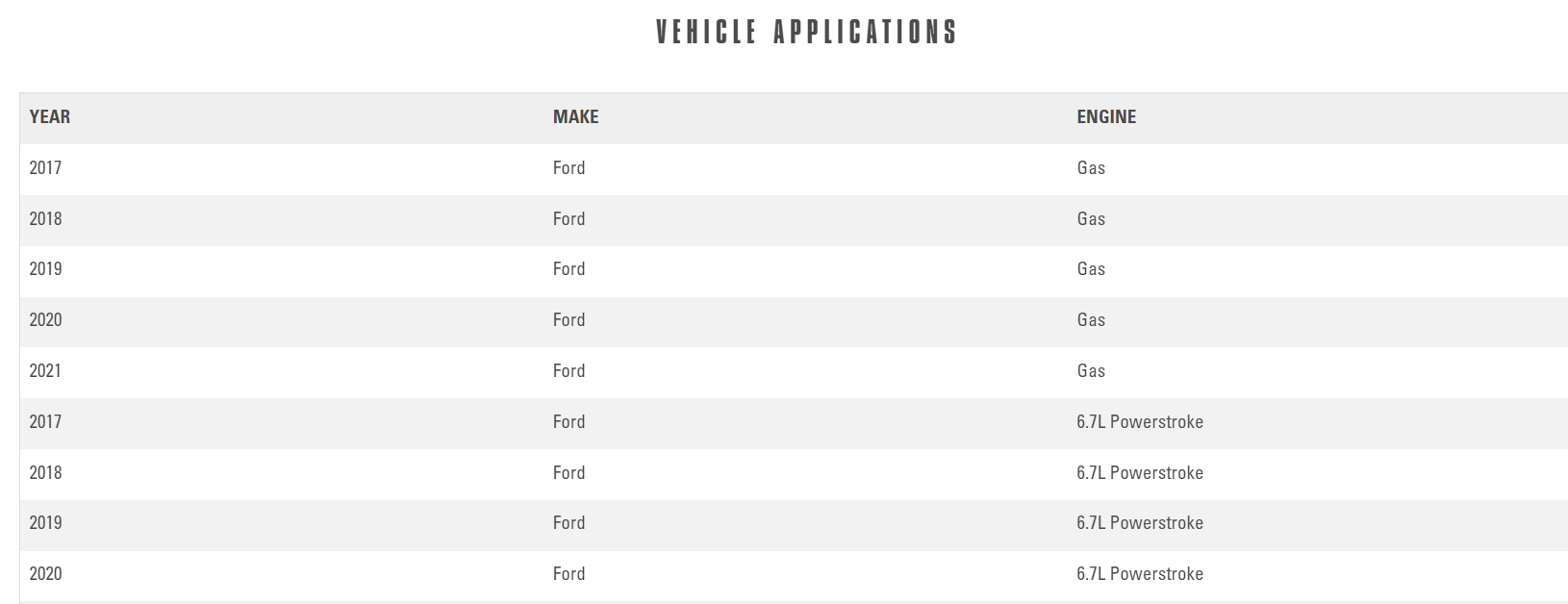
Task: Click Ford in the 2018 Powerstroke row
Action: click(x=569, y=473)
